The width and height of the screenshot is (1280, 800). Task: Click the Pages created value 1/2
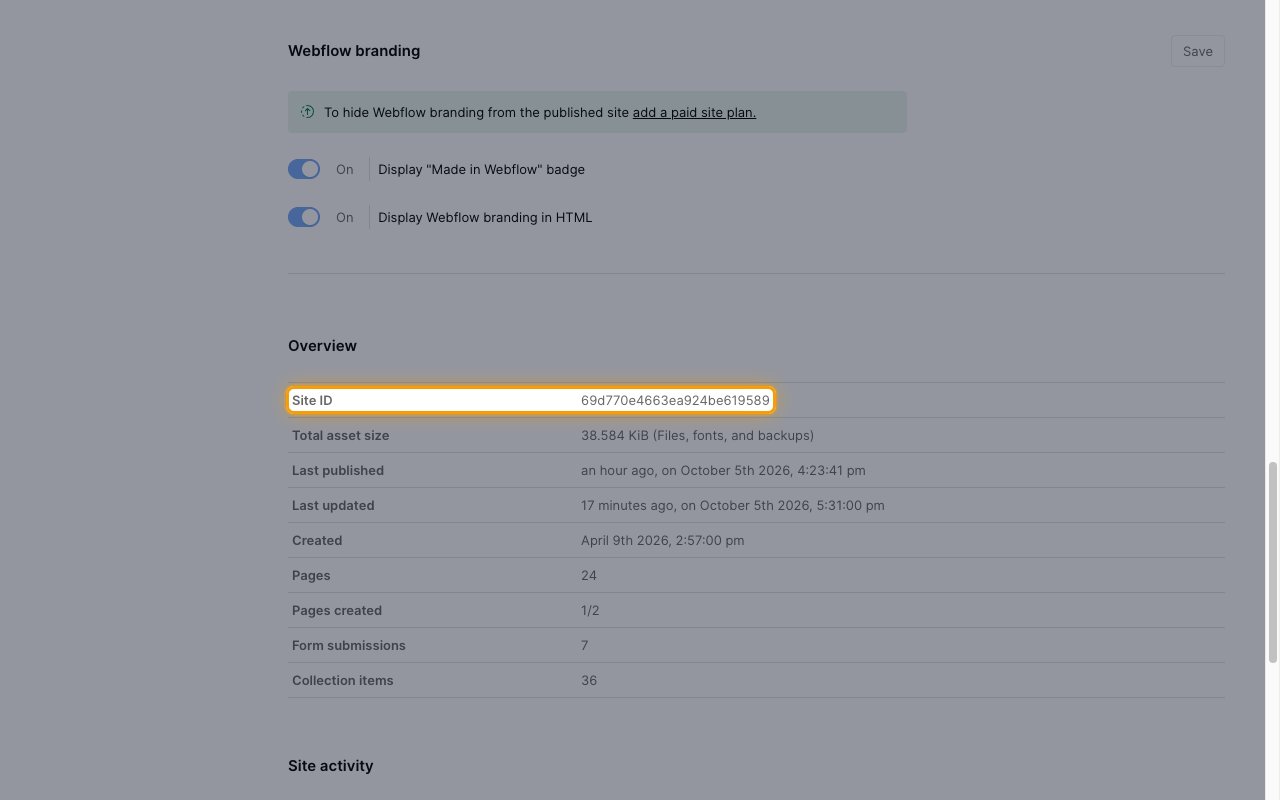click(x=590, y=610)
